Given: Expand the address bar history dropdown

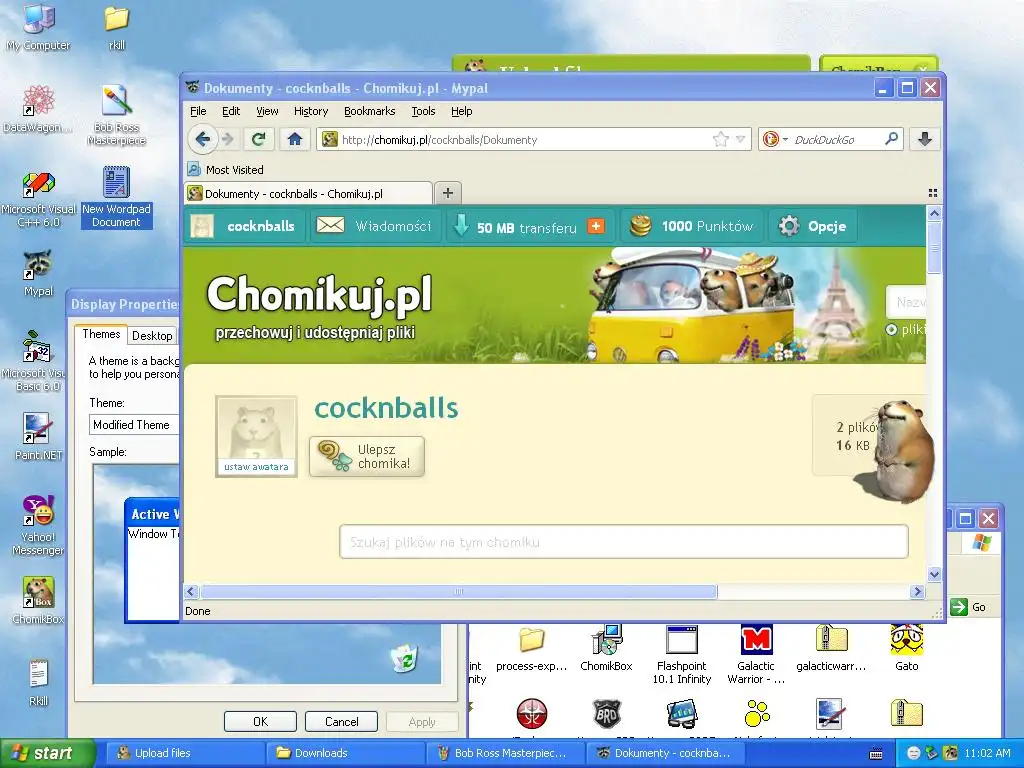Looking at the screenshot, I should pyautogui.click(x=740, y=139).
